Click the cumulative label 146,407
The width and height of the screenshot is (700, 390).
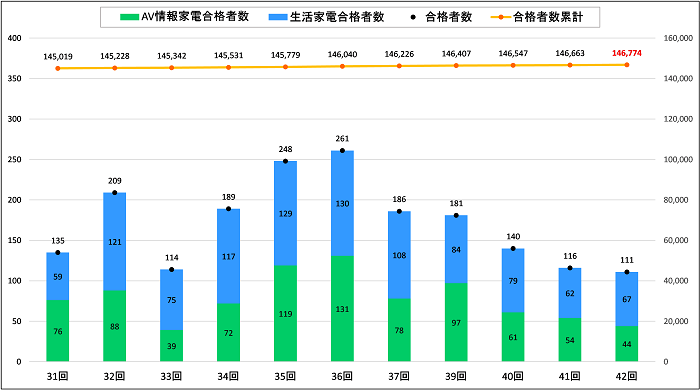click(x=456, y=54)
